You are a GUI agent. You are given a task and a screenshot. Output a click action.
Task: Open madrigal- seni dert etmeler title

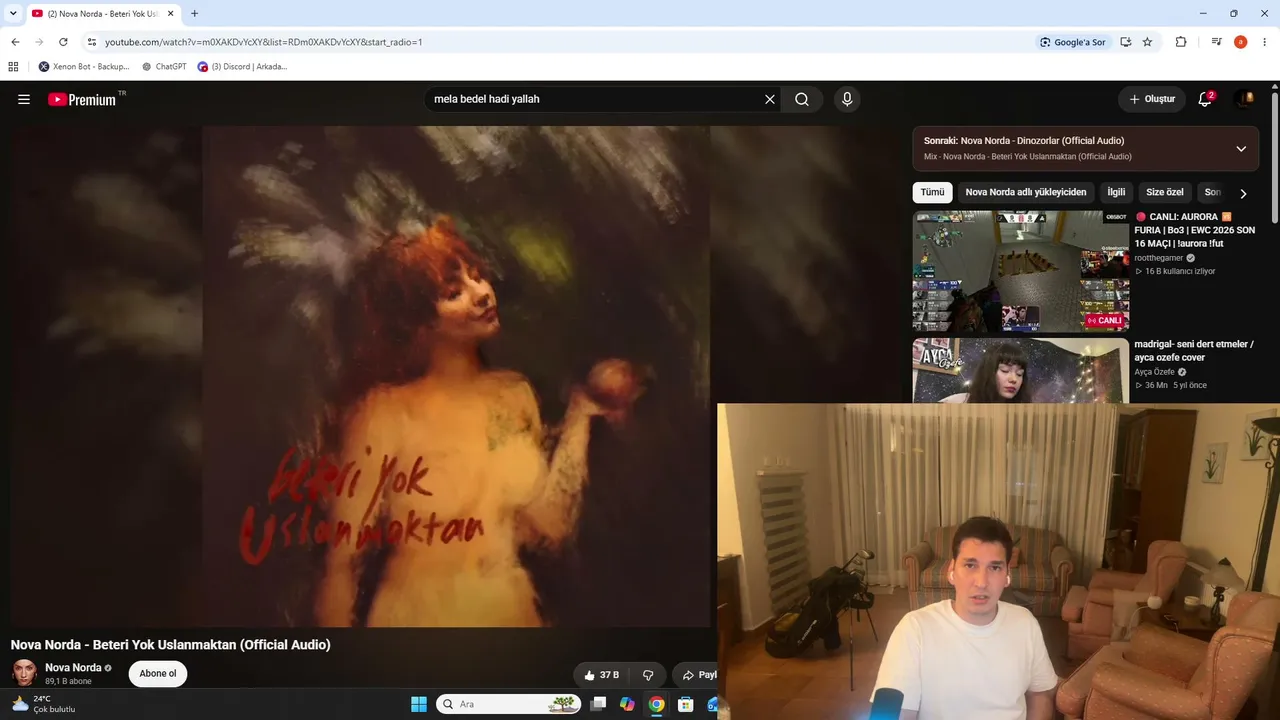[1194, 351]
